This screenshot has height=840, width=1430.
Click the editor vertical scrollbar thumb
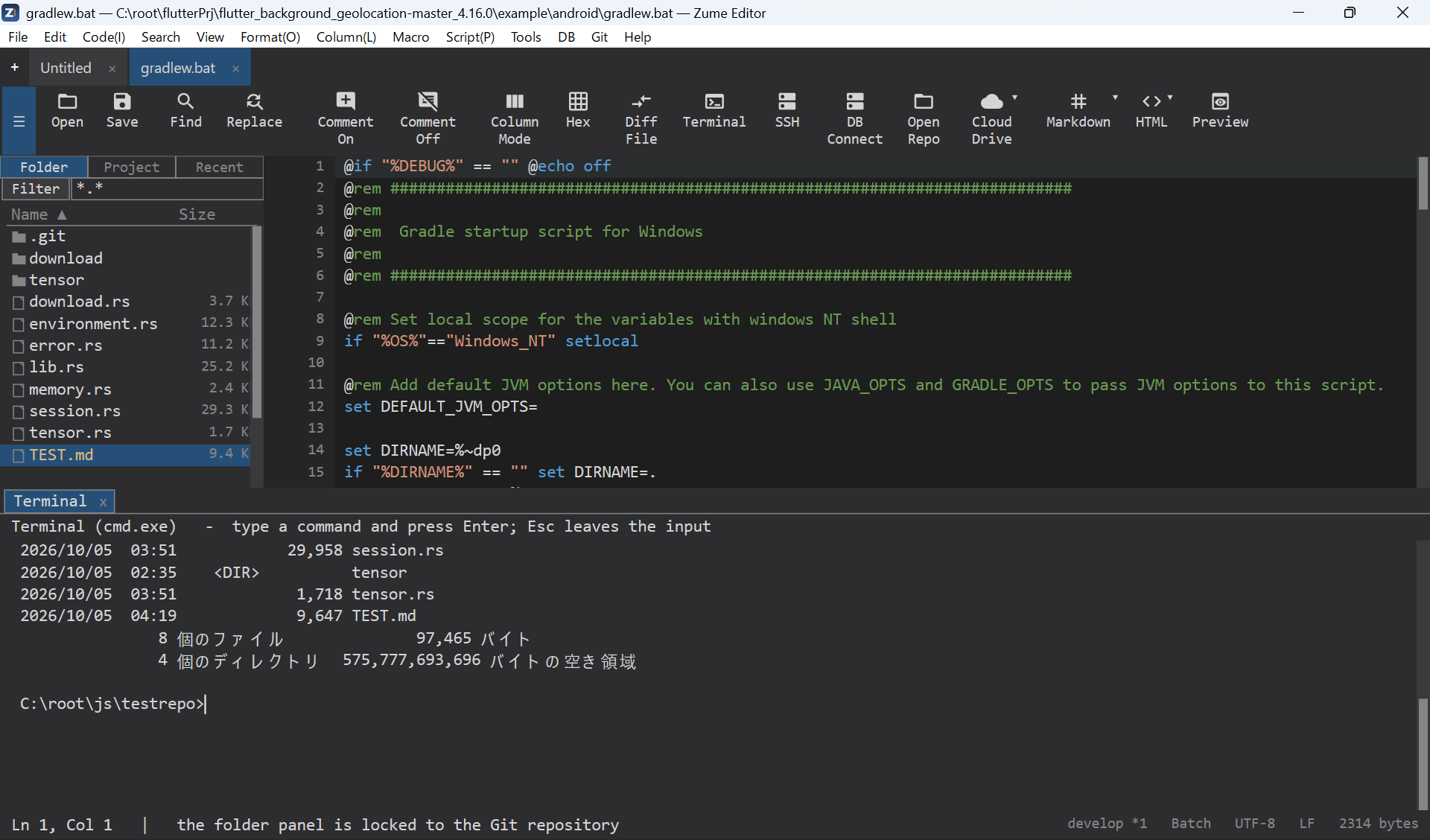click(1423, 184)
